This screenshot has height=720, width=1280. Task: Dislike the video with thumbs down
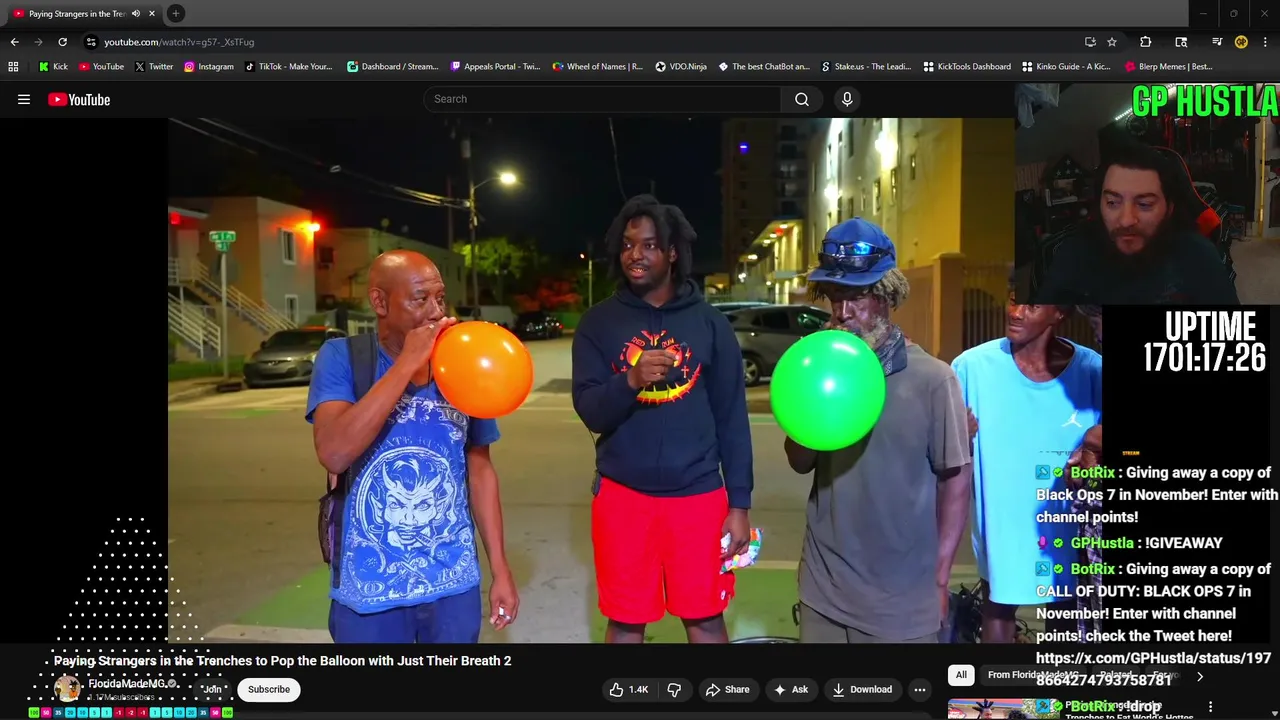coord(674,689)
